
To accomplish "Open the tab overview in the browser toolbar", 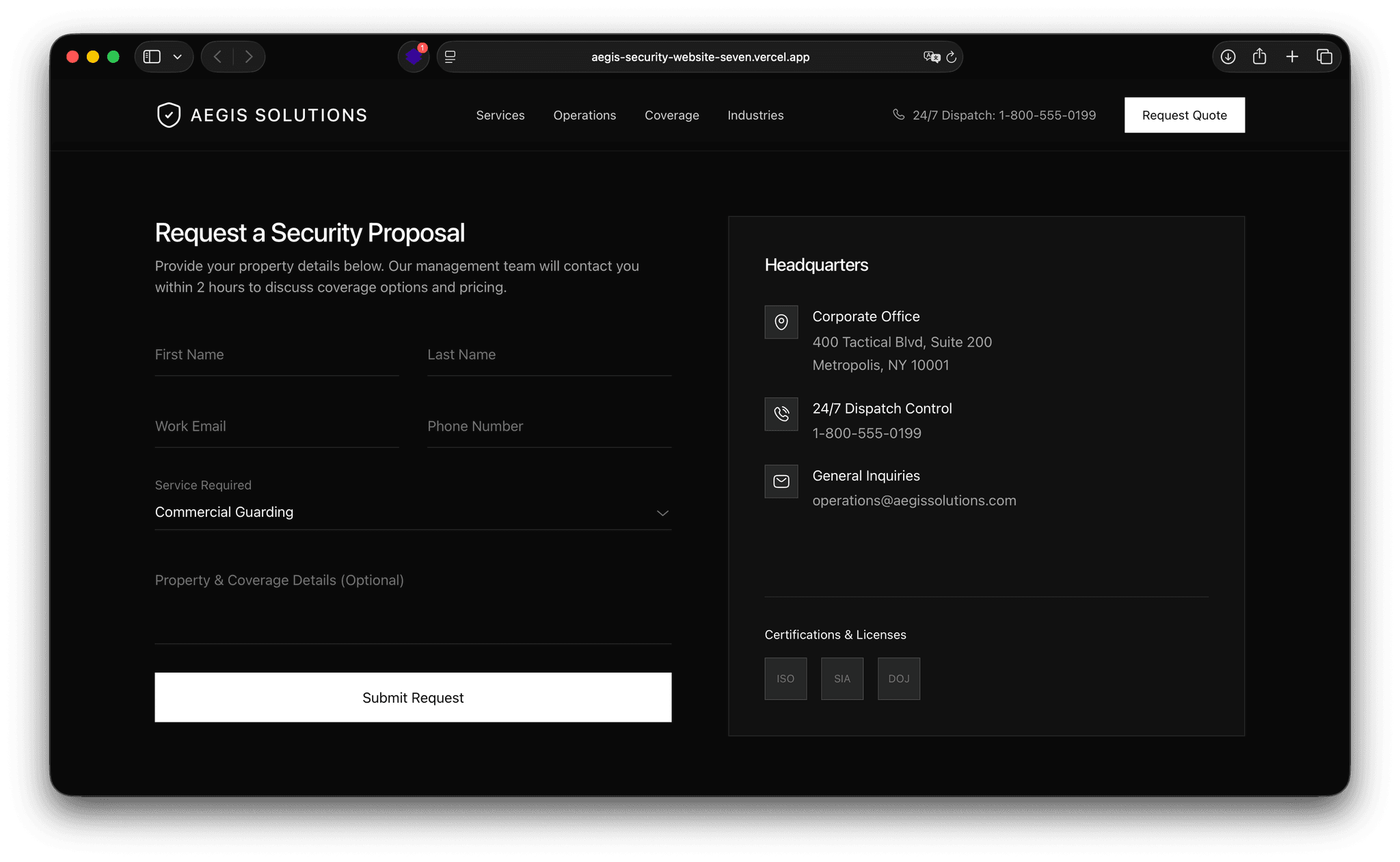I will (1324, 57).
